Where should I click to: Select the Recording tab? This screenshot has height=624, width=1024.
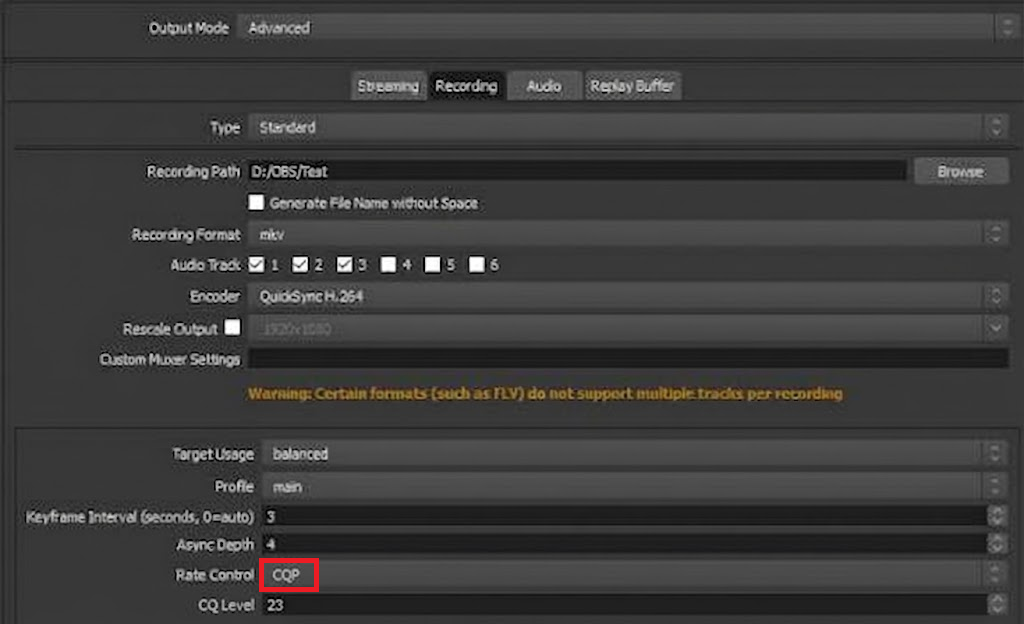[466, 86]
